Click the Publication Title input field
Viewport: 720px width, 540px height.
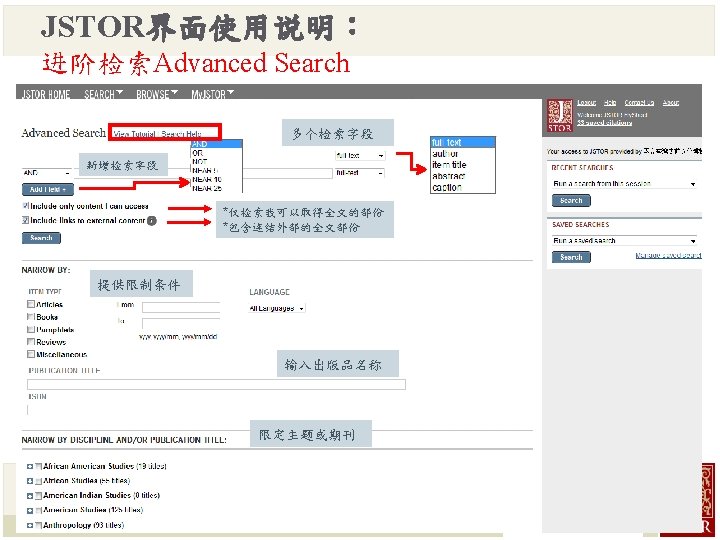coord(216,384)
